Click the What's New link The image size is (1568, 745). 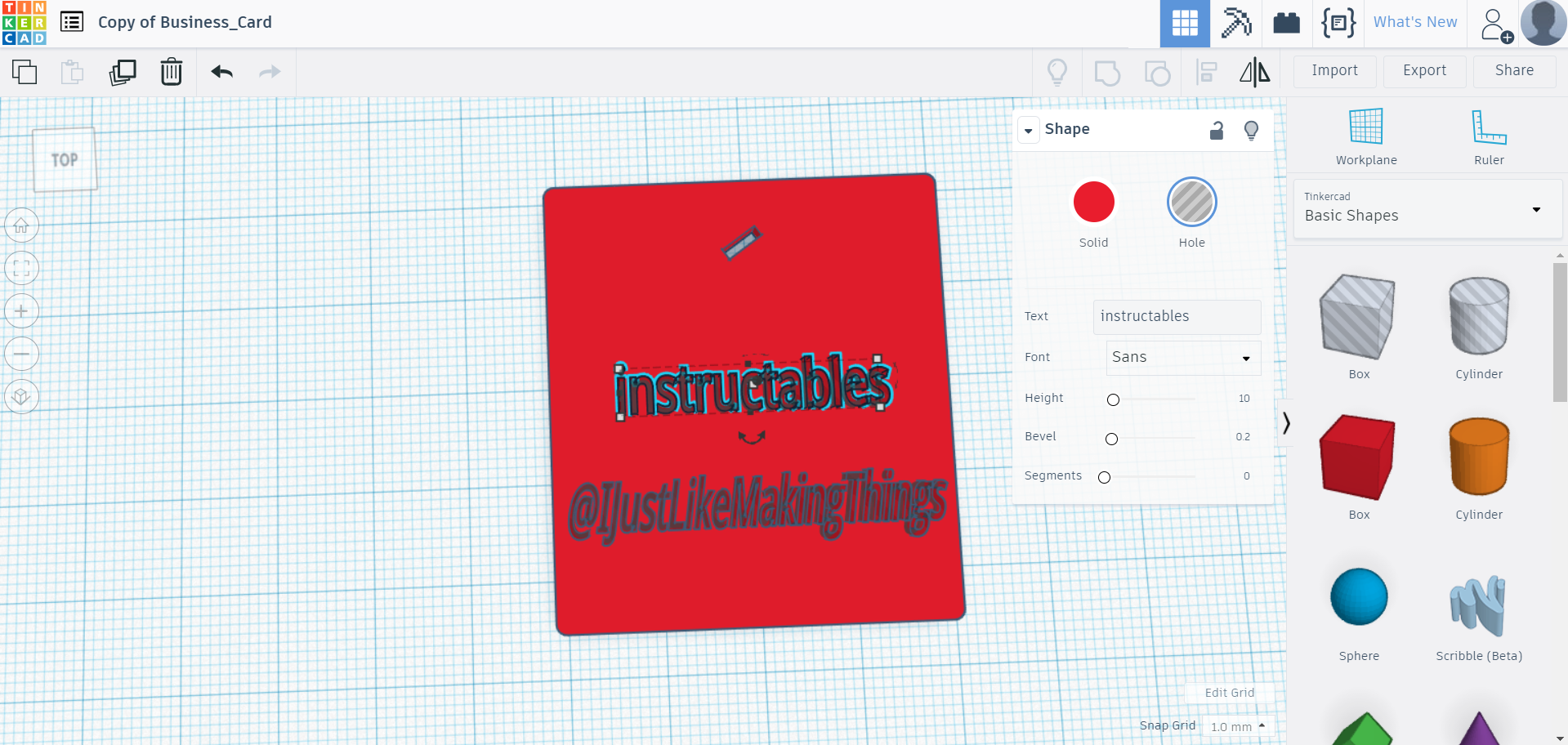pyautogui.click(x=1415, y=22)
